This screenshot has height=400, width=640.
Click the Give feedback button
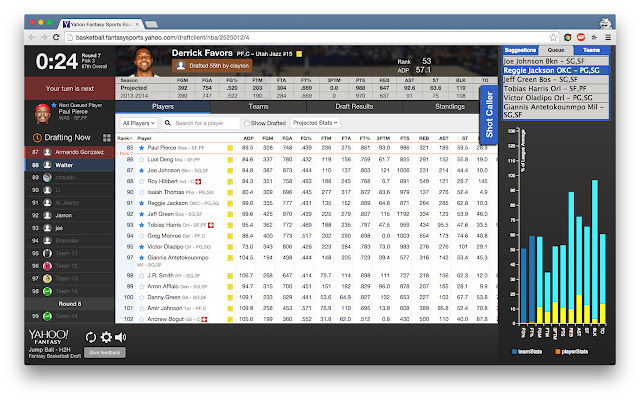pos(105,352)
